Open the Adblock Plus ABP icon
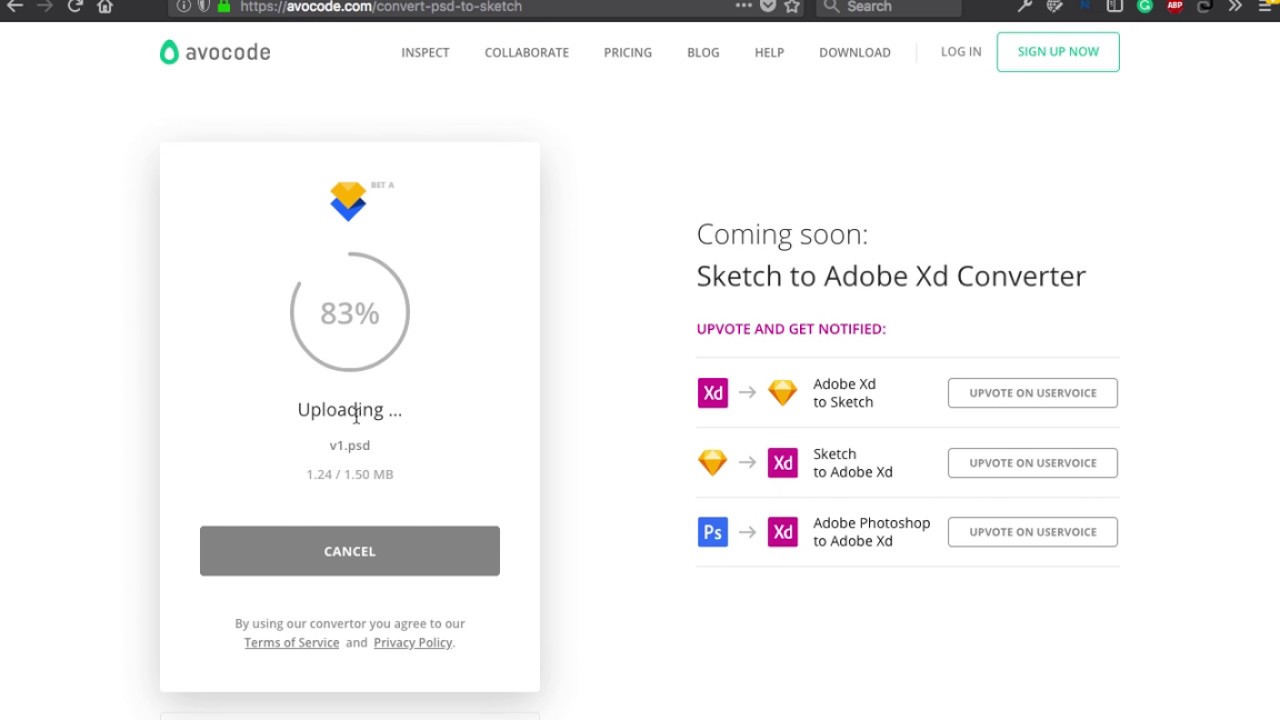The image size is (1280, 720). coord(1175,6)
